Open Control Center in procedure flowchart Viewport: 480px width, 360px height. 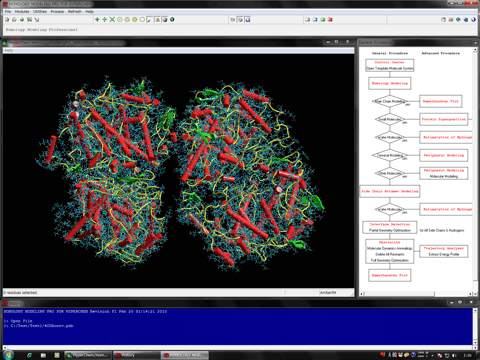pyautogui.click(x=389, y=62)
